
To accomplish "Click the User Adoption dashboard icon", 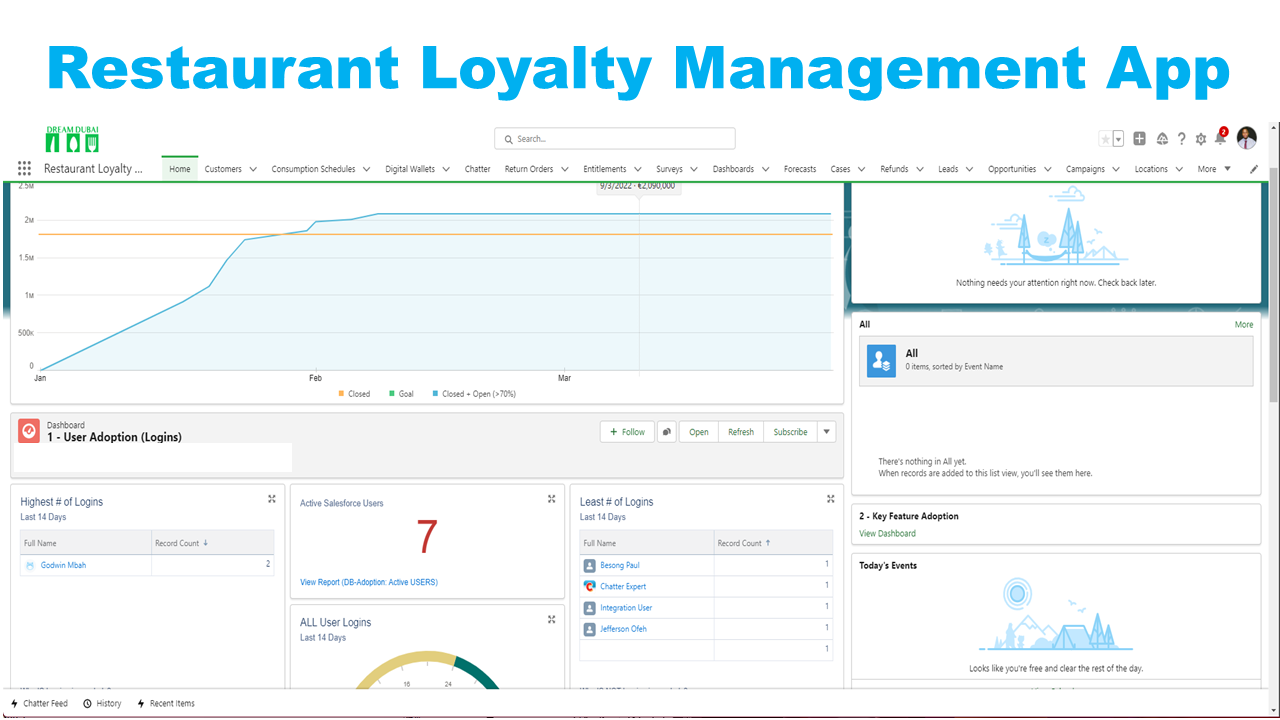I will point(29,431).
